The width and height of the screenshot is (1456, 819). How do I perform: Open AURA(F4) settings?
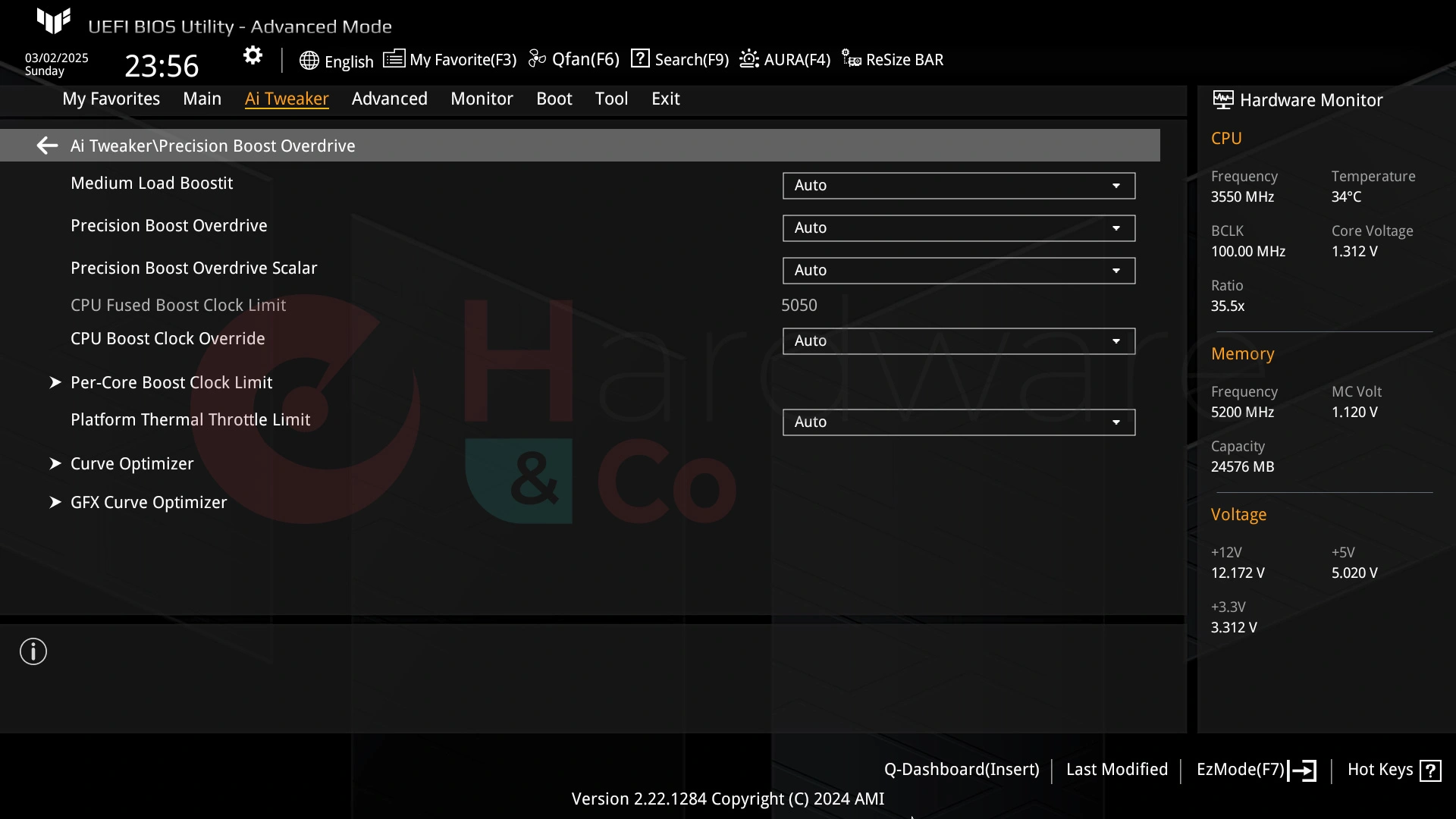[x=798, y=59]
